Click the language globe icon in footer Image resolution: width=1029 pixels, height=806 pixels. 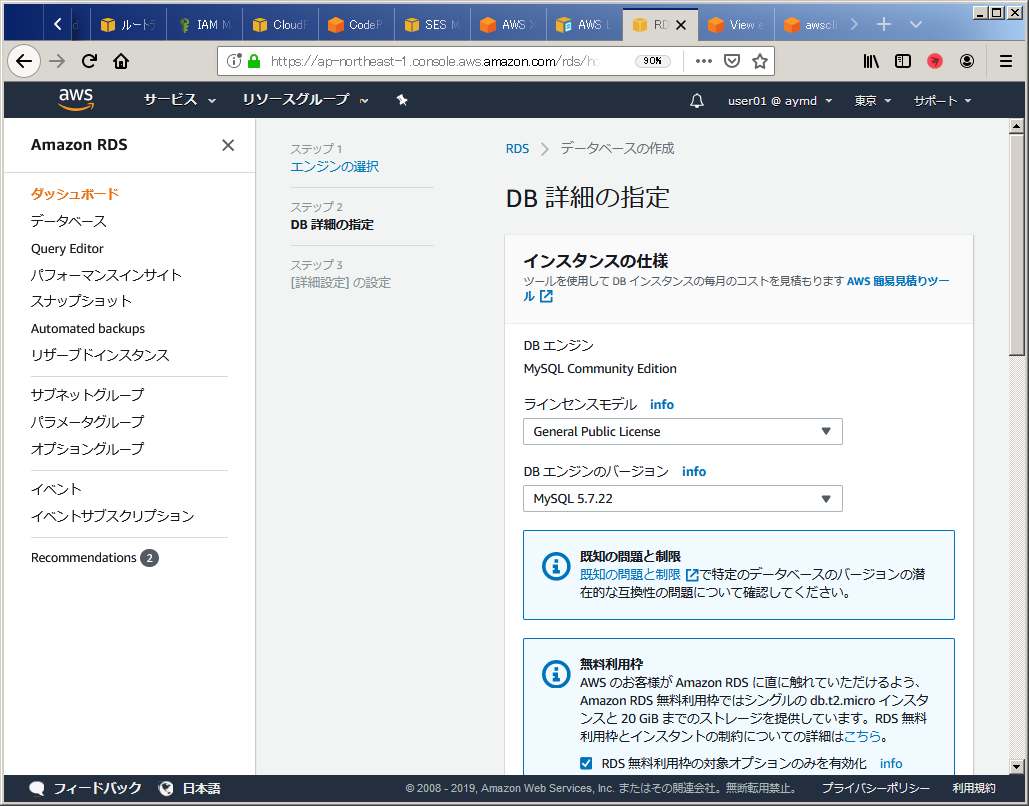(x=166, y=788)
